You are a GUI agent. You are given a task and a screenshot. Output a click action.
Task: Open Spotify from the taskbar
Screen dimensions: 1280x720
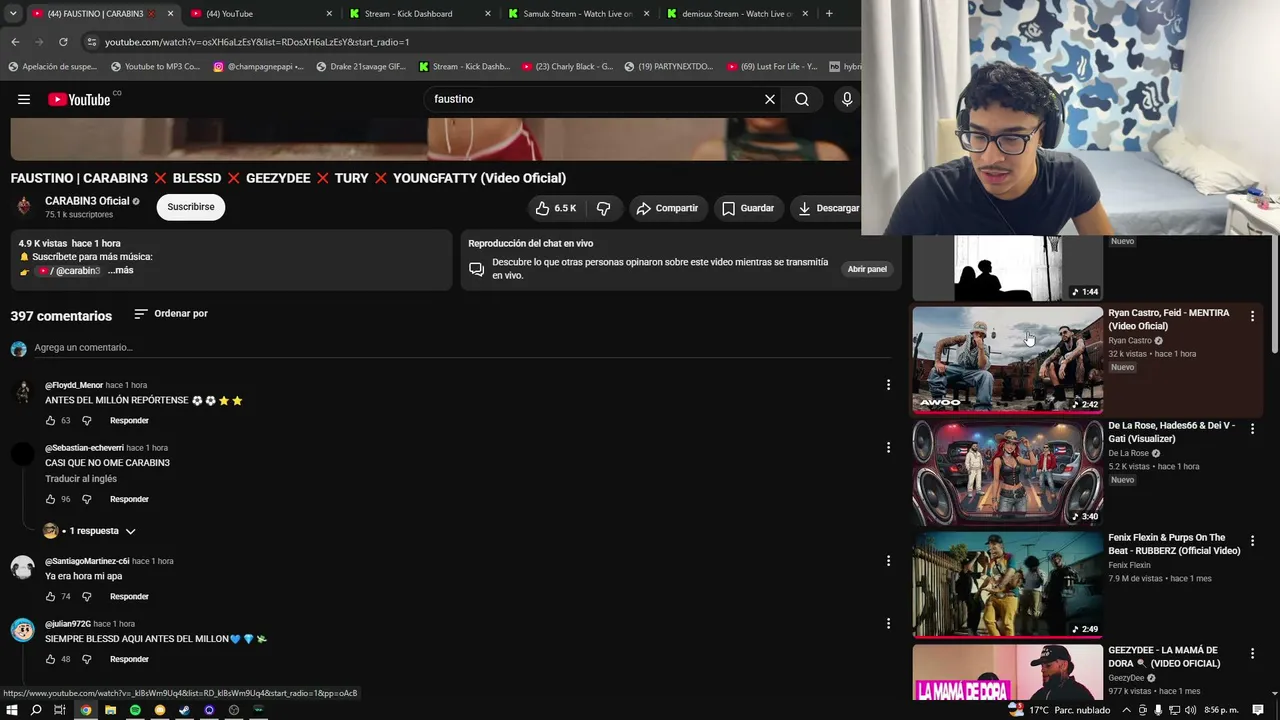pos(135,710)
